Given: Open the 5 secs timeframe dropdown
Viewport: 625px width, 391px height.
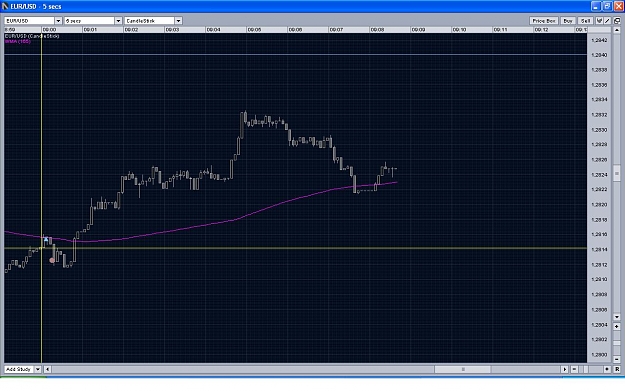Looking at the screenshot, I should tap(118, 21).
